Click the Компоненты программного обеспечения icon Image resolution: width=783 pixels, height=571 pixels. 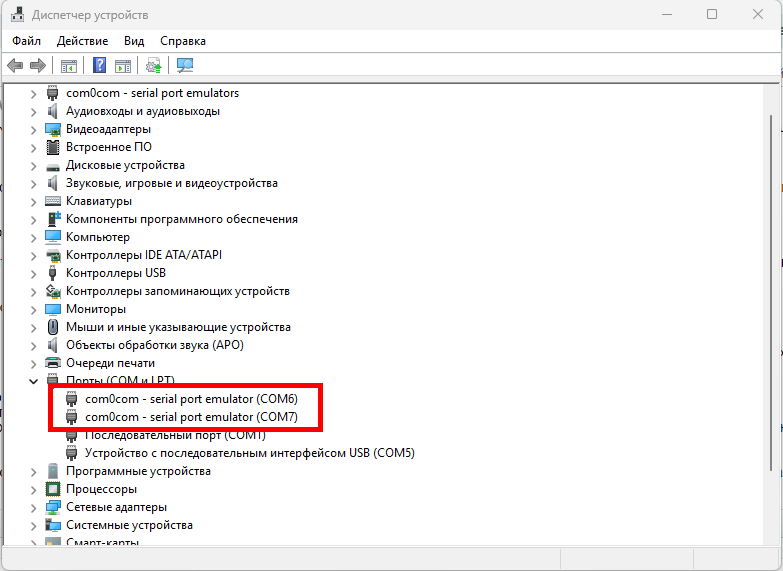[x=53, y=219]
